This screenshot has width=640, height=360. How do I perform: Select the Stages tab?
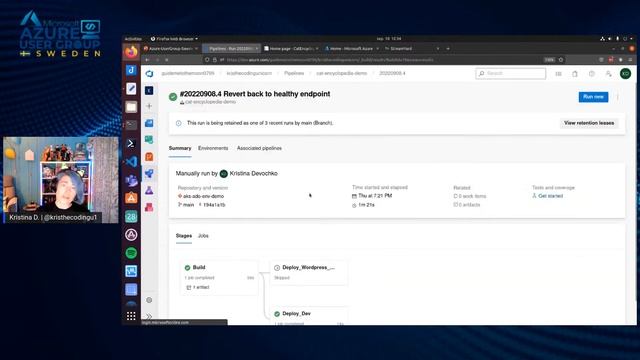pyautogui.click(x=184, y=236)
